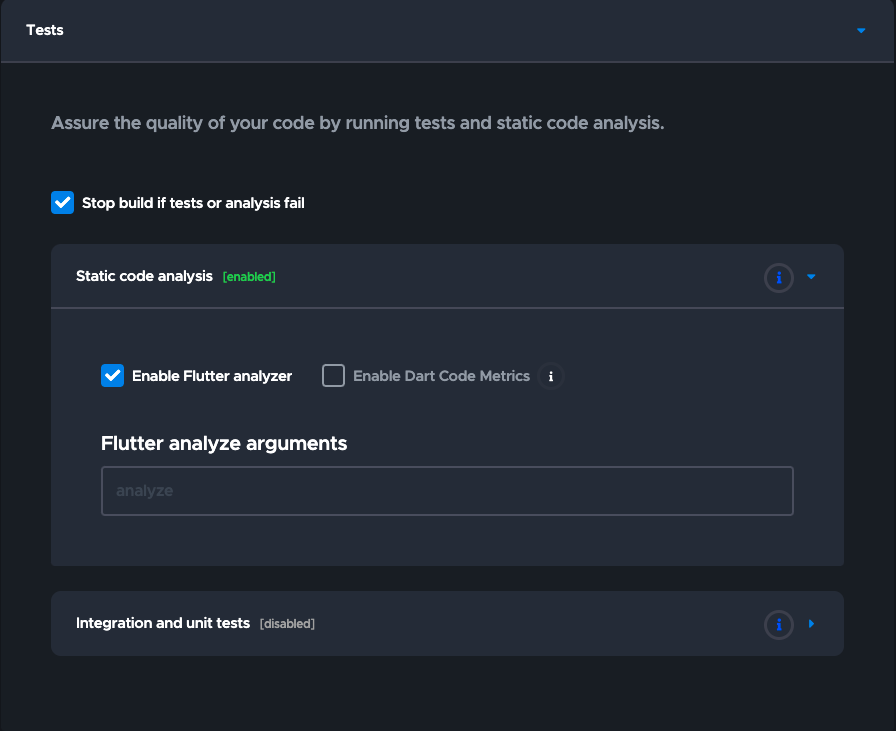The width and height of the screenshot is (896, 731).
Task: Click the disabled status badge
Action: pos(287,624)
